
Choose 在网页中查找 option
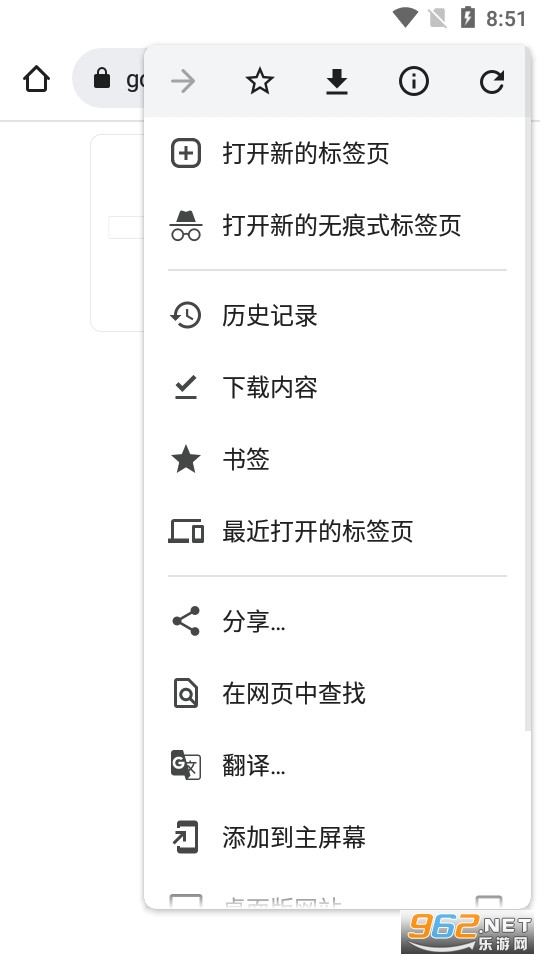tap(337, 694)
